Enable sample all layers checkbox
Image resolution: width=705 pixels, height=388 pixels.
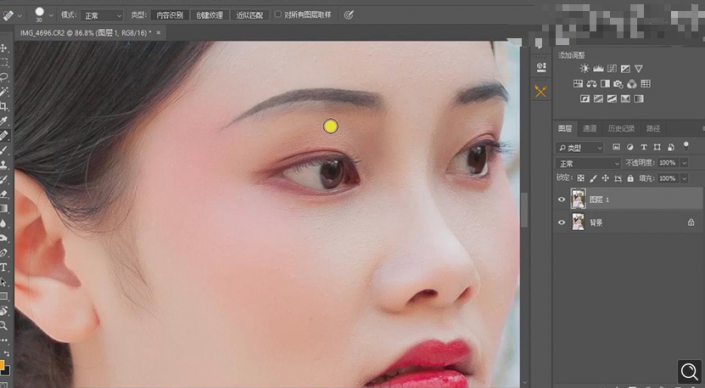(278, 14)
